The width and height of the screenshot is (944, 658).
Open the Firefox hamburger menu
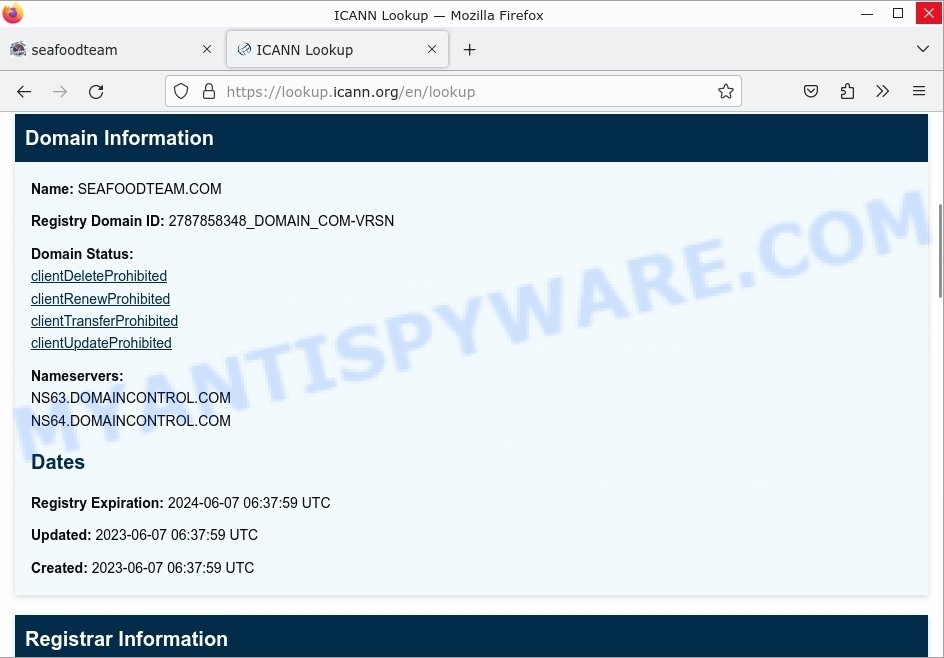(919, 92)
